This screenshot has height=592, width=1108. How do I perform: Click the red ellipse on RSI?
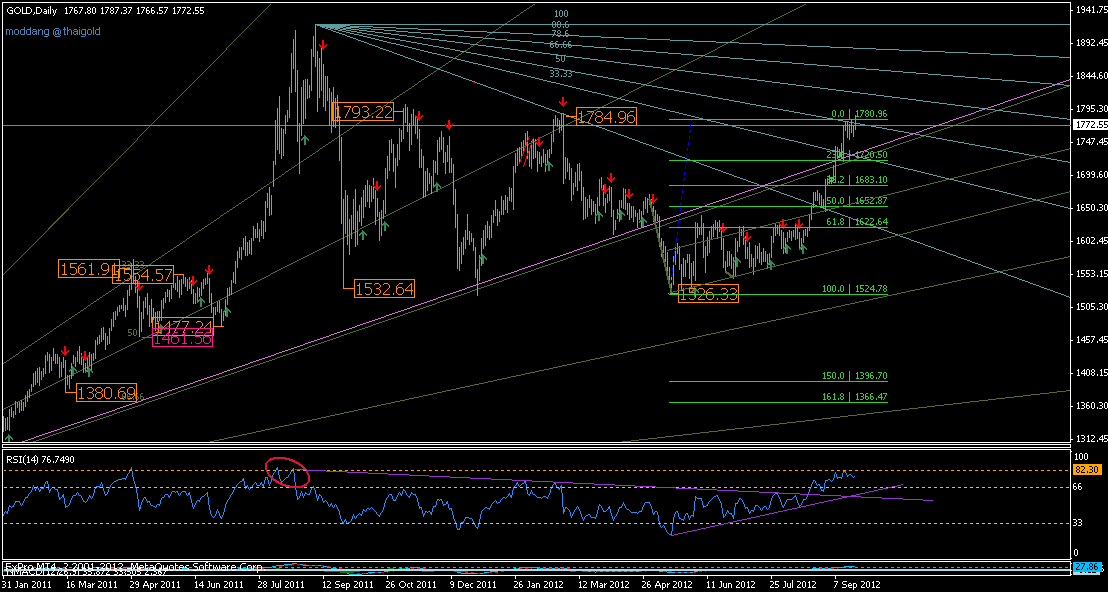[287, 472]
